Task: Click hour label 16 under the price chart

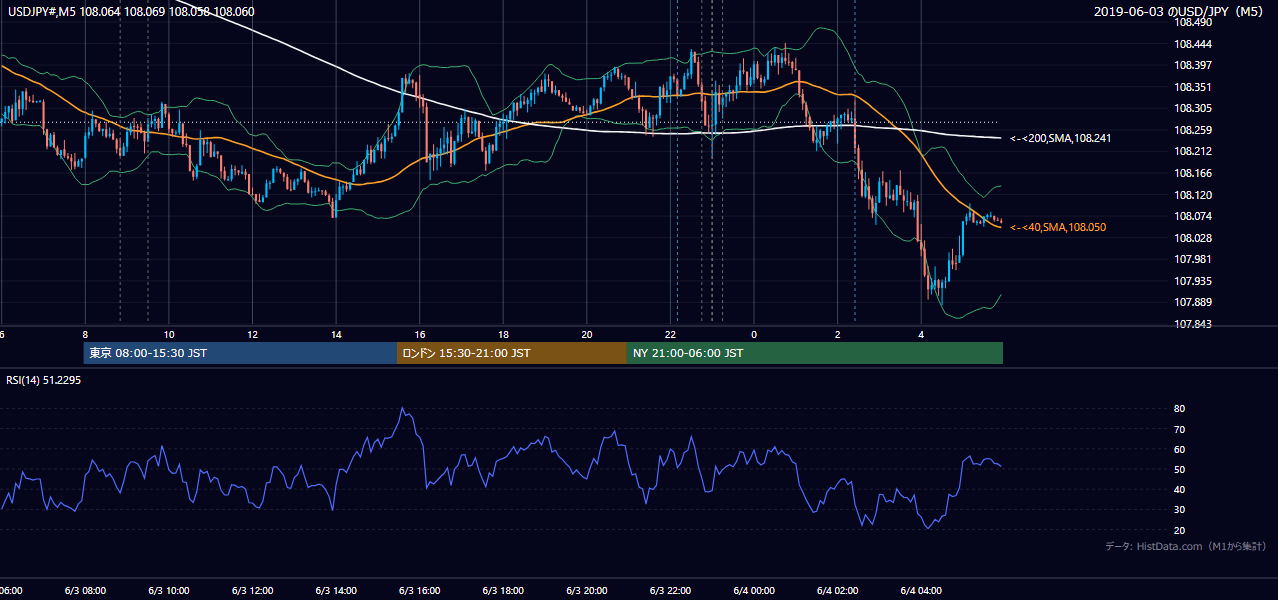Action: point(420,335)
